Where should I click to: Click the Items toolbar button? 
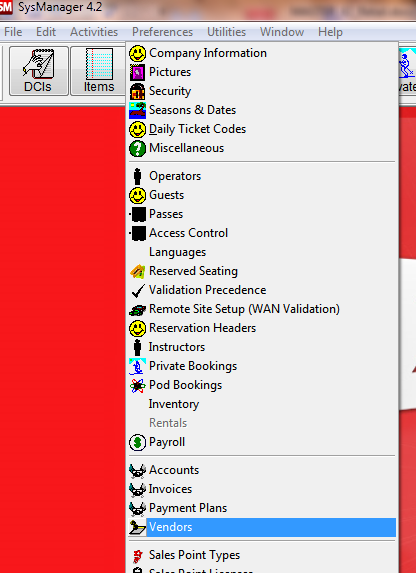[x=98, y=71]
